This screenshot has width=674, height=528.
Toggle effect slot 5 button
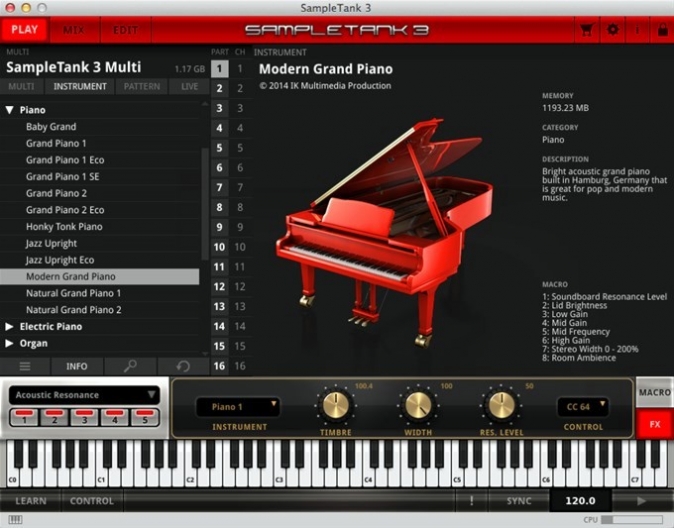click(x=145, y=417)
